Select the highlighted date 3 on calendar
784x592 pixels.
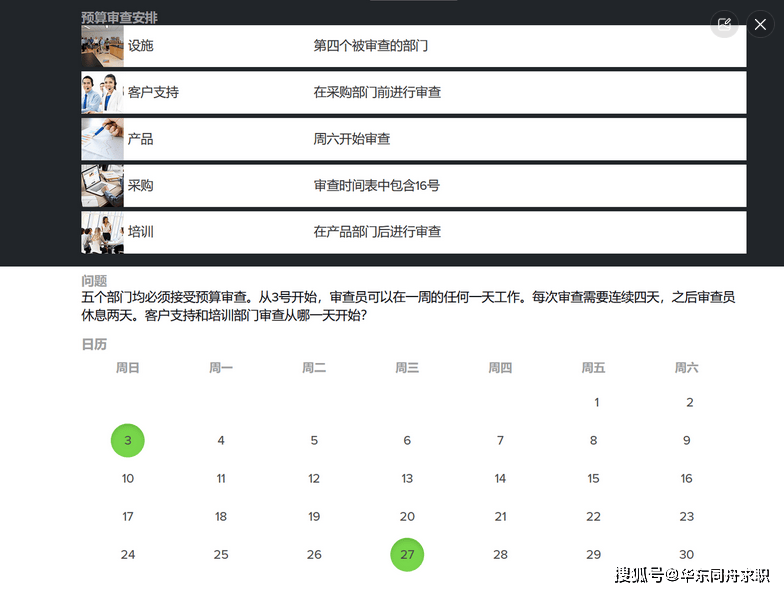[128, 440]
